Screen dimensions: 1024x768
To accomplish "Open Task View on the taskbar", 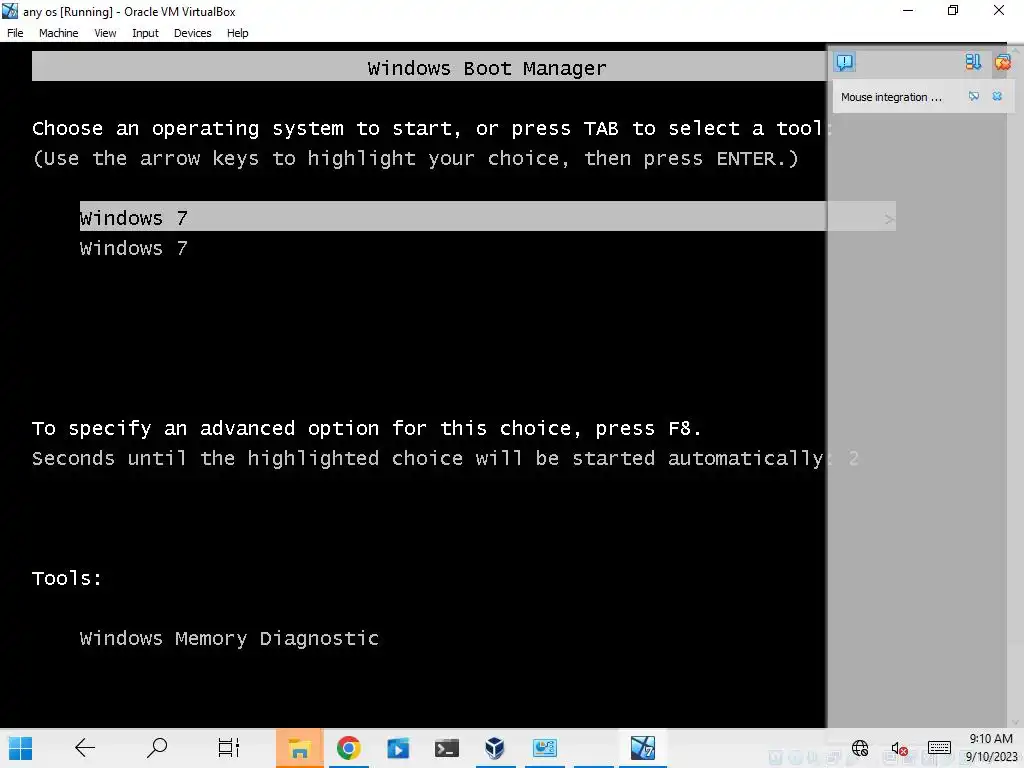I will [229, 748].
